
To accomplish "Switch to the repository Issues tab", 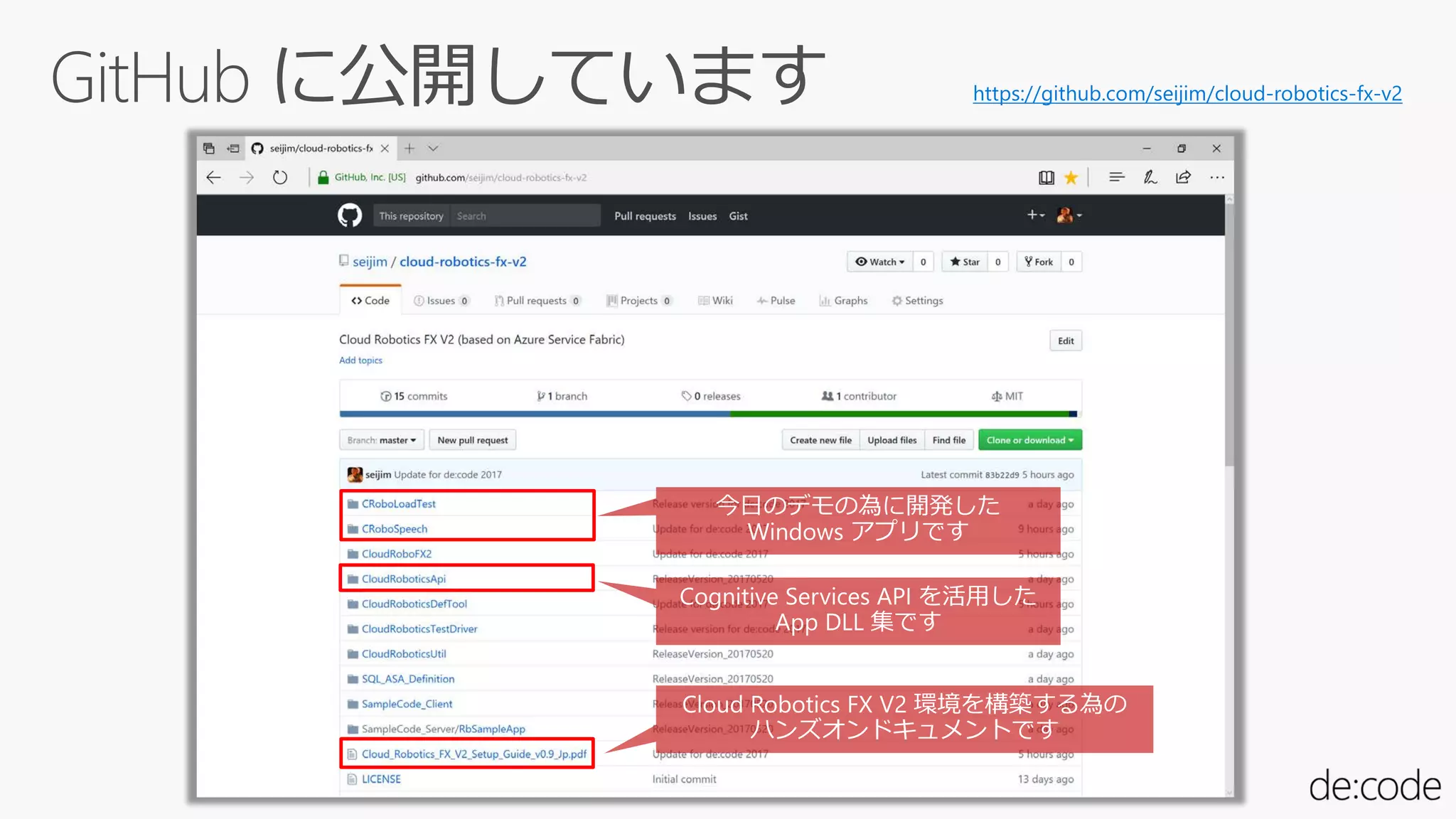I will click(441, 301).
